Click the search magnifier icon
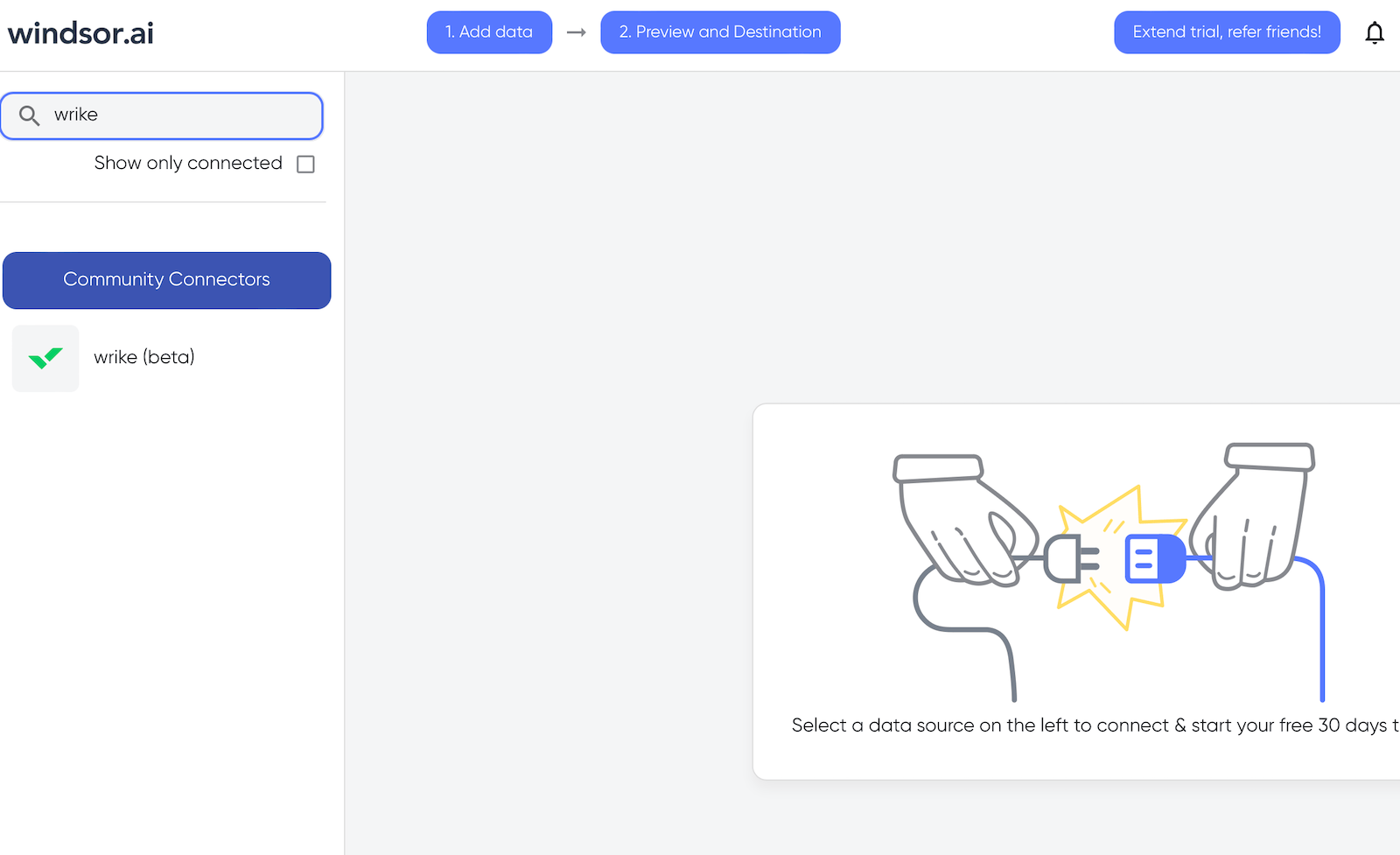This screenshot has width=1400, height=855. [30, 116]
